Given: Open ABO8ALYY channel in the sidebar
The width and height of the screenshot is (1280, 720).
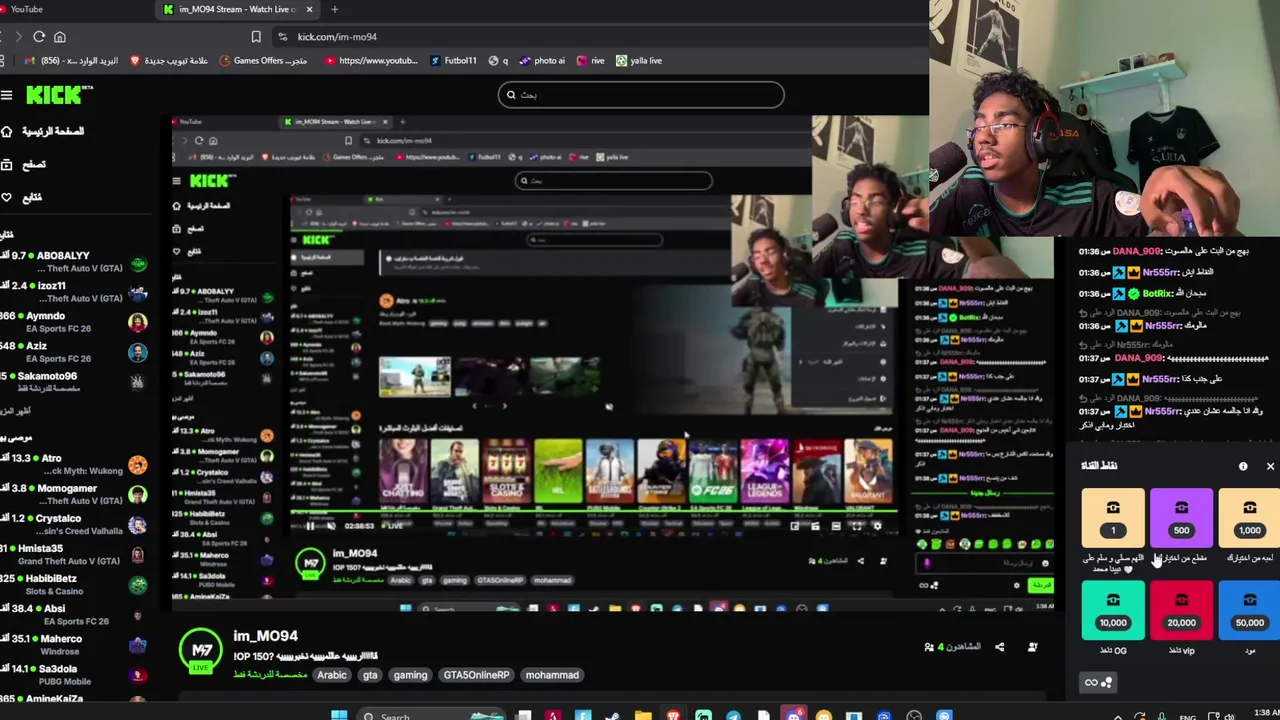Looking at the screenshot, I should (74, 262).
